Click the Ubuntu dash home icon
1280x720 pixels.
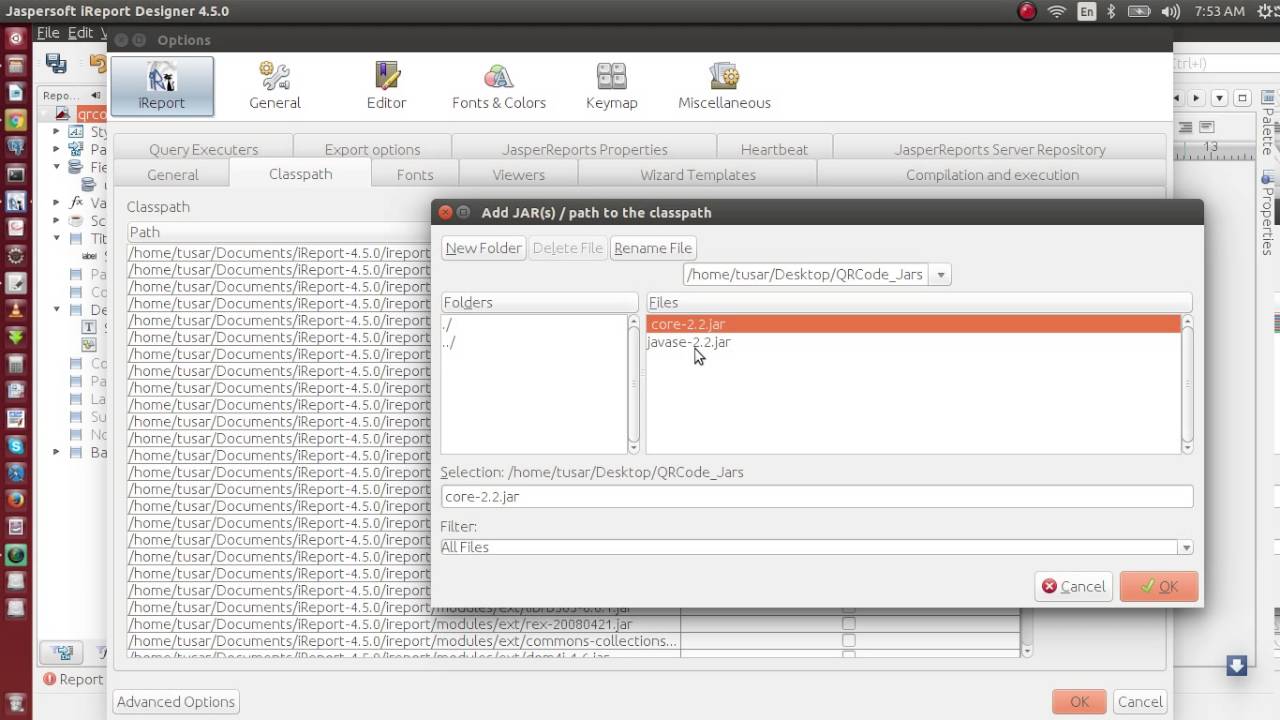(x=15, y=39)
